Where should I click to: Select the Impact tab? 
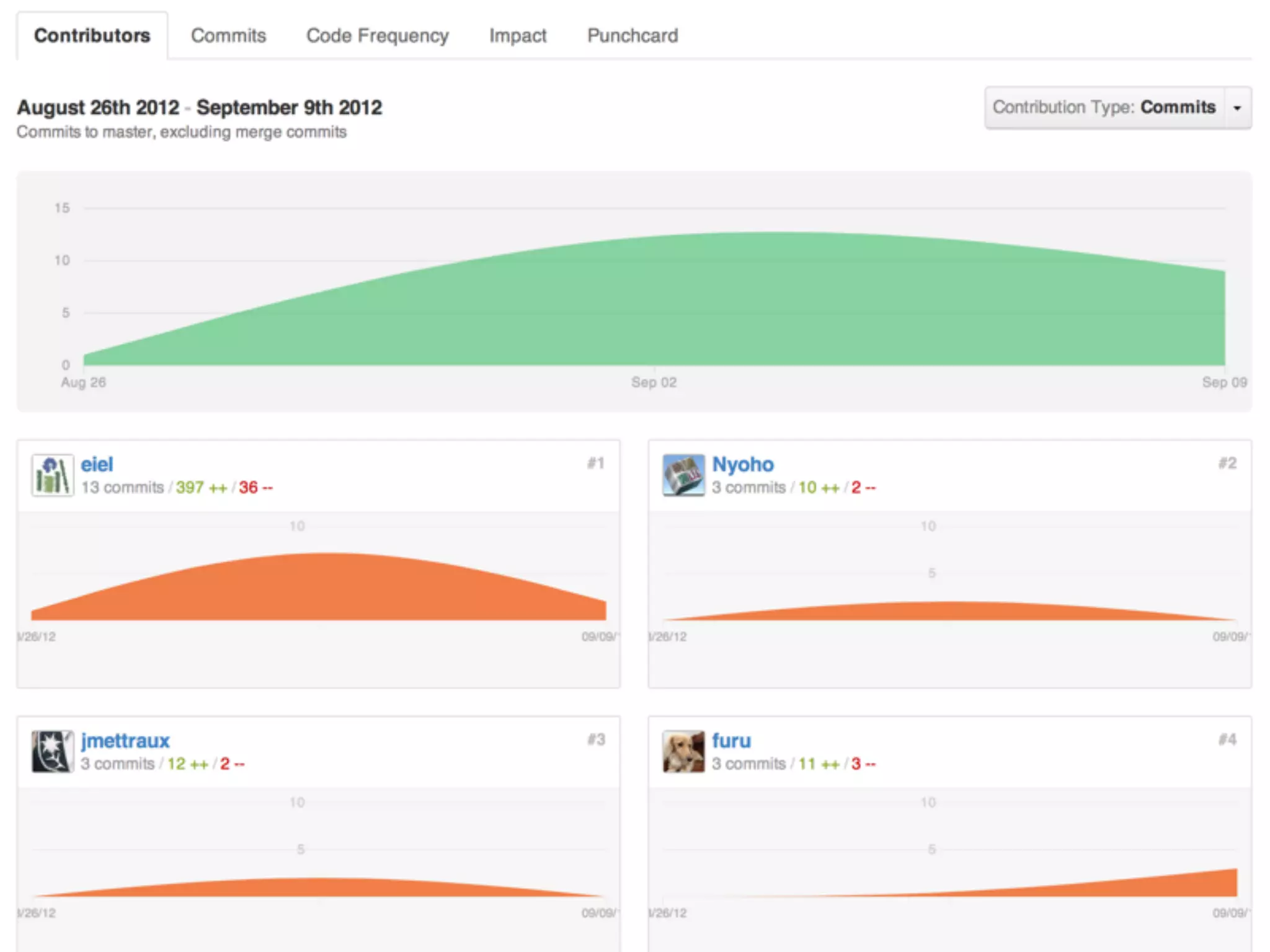point(518,36)
